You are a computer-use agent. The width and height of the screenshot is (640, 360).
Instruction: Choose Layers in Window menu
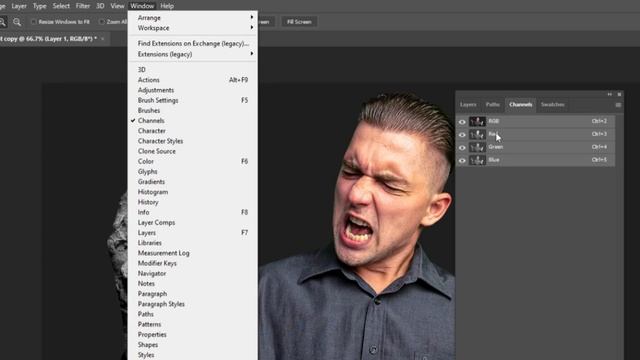pos(193,233)
